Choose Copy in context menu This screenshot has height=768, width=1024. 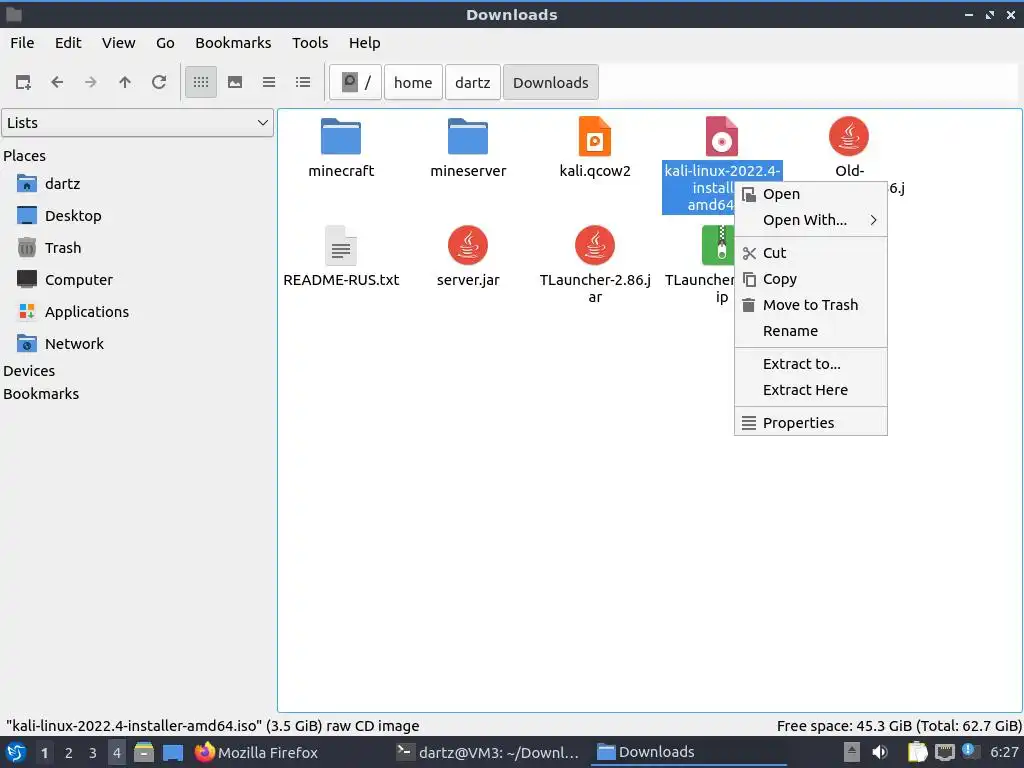point(810,279)
